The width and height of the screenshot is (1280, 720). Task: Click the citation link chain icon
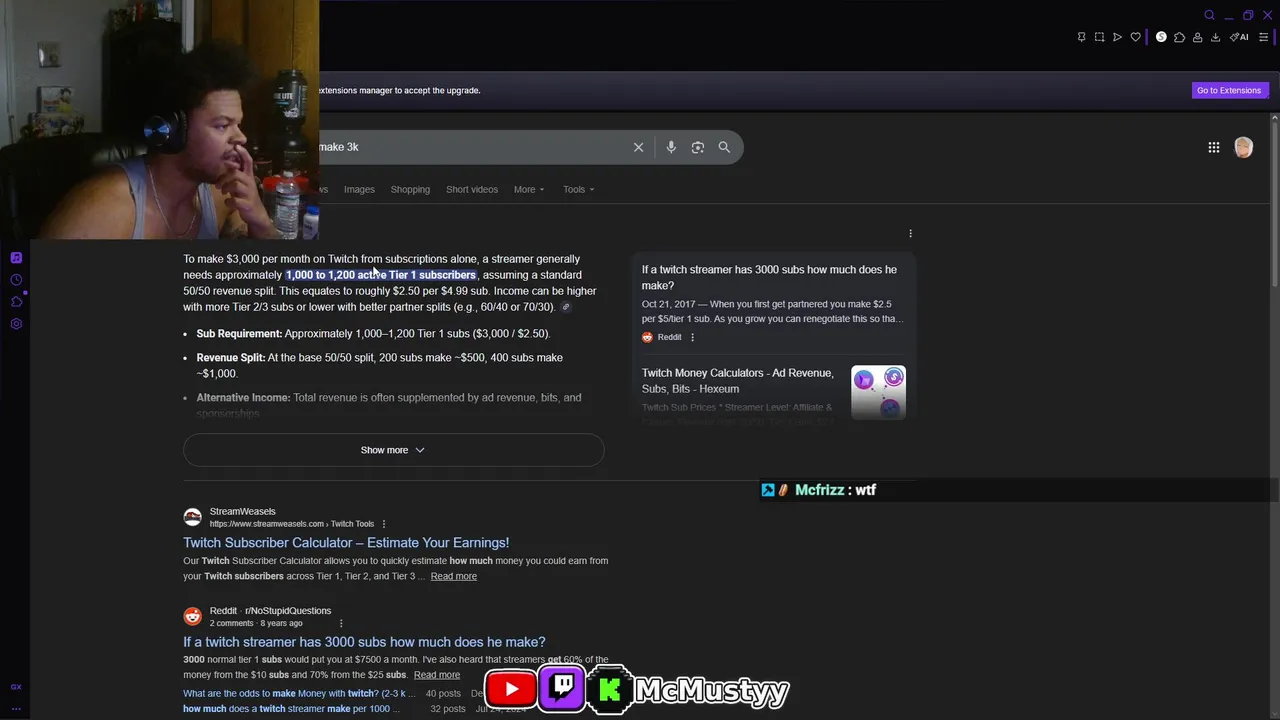click(x=565, y=307)
